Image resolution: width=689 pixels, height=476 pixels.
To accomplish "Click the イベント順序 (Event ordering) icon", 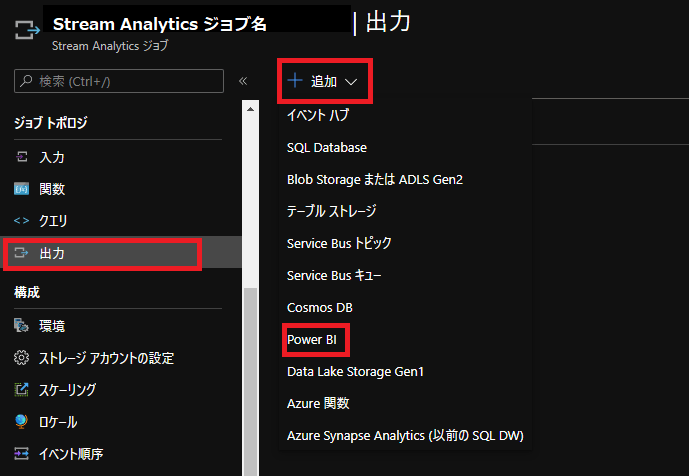I will (22, 454).
